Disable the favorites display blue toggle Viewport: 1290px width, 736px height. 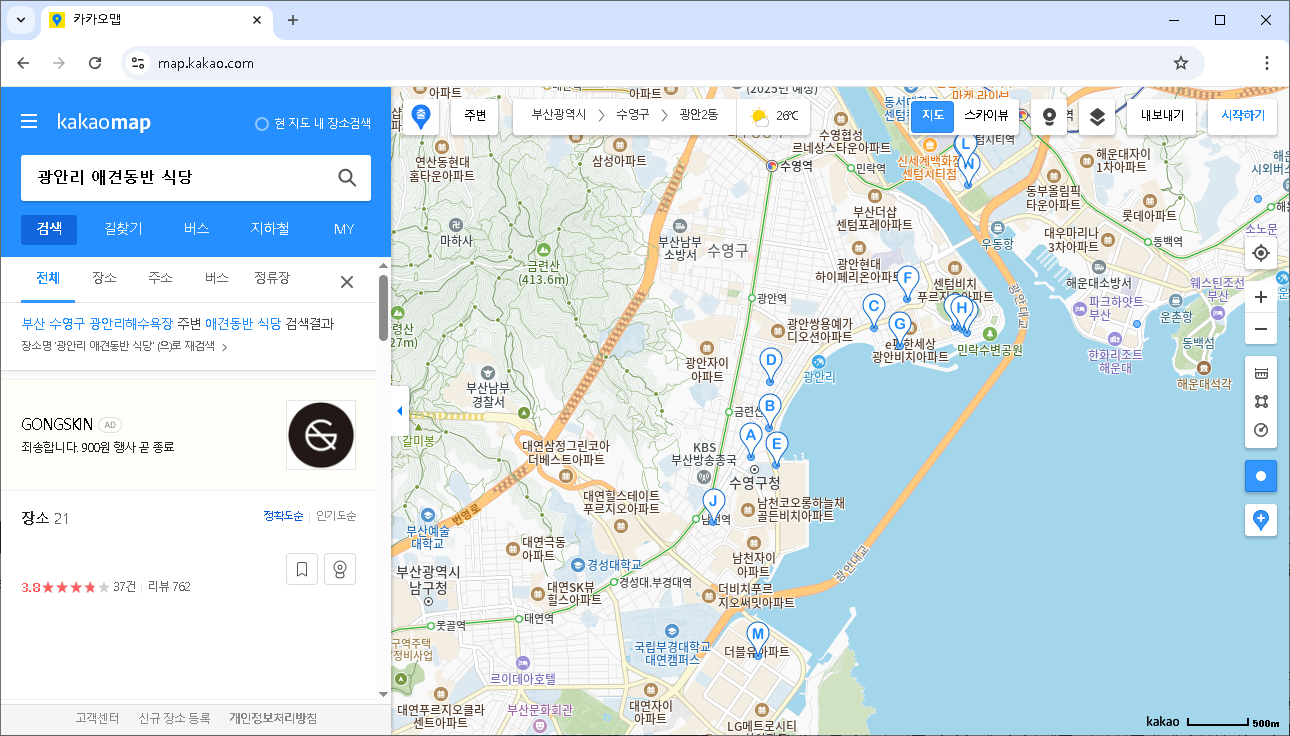[x=1261, y=476]
